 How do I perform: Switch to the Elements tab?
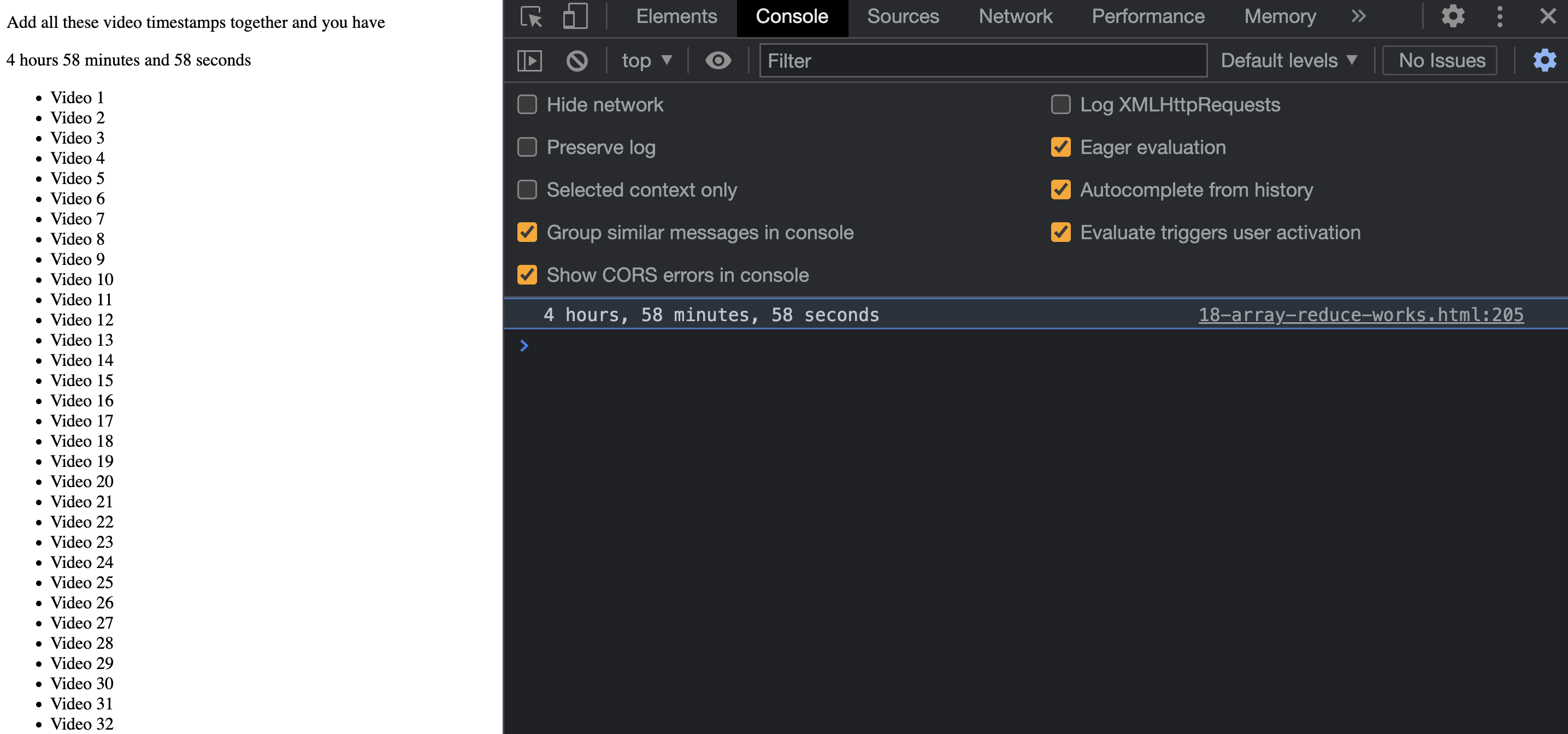pos(677,16)
